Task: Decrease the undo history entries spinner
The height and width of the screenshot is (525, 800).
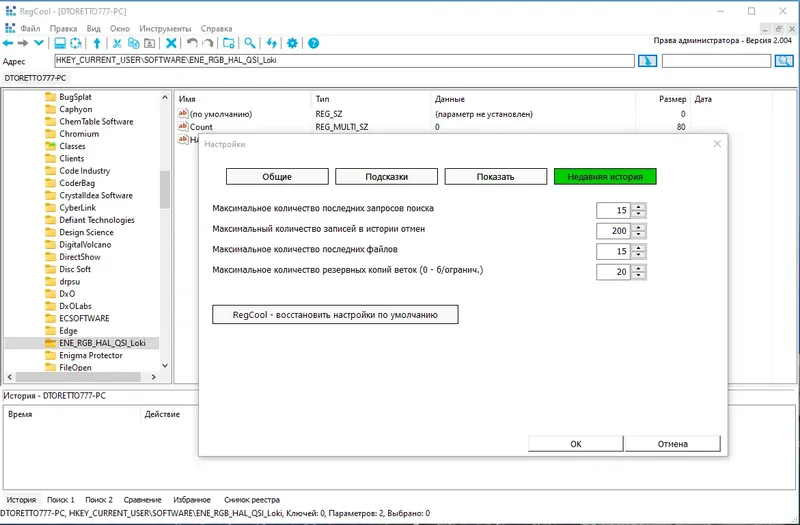Action: click(639, 234)
